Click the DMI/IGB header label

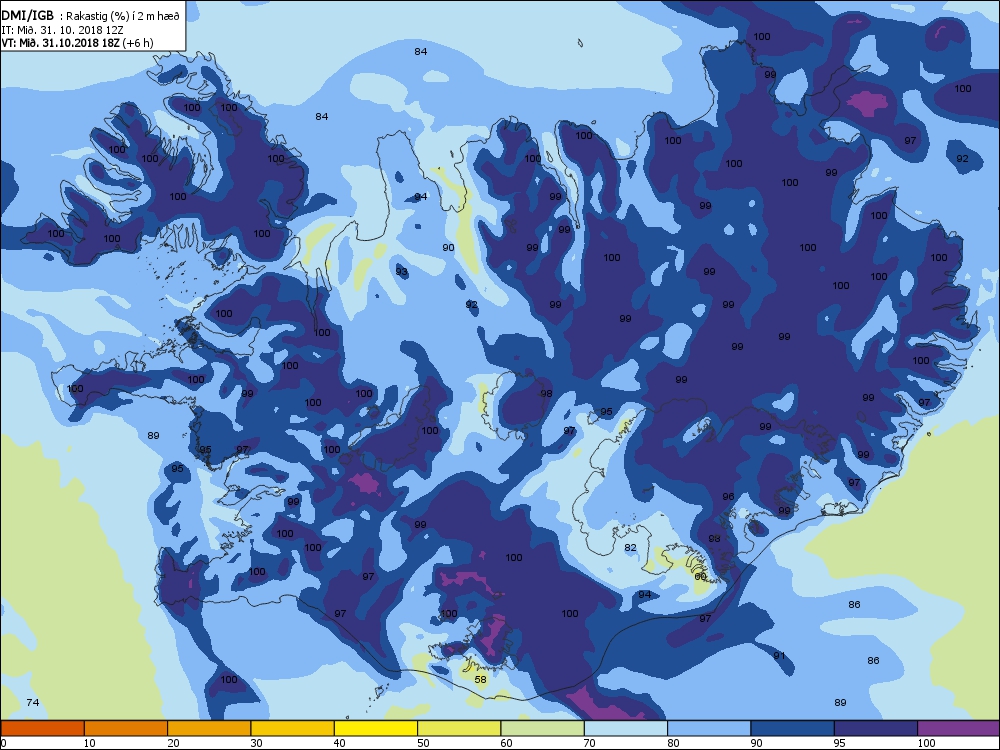[x=27, y=16]
